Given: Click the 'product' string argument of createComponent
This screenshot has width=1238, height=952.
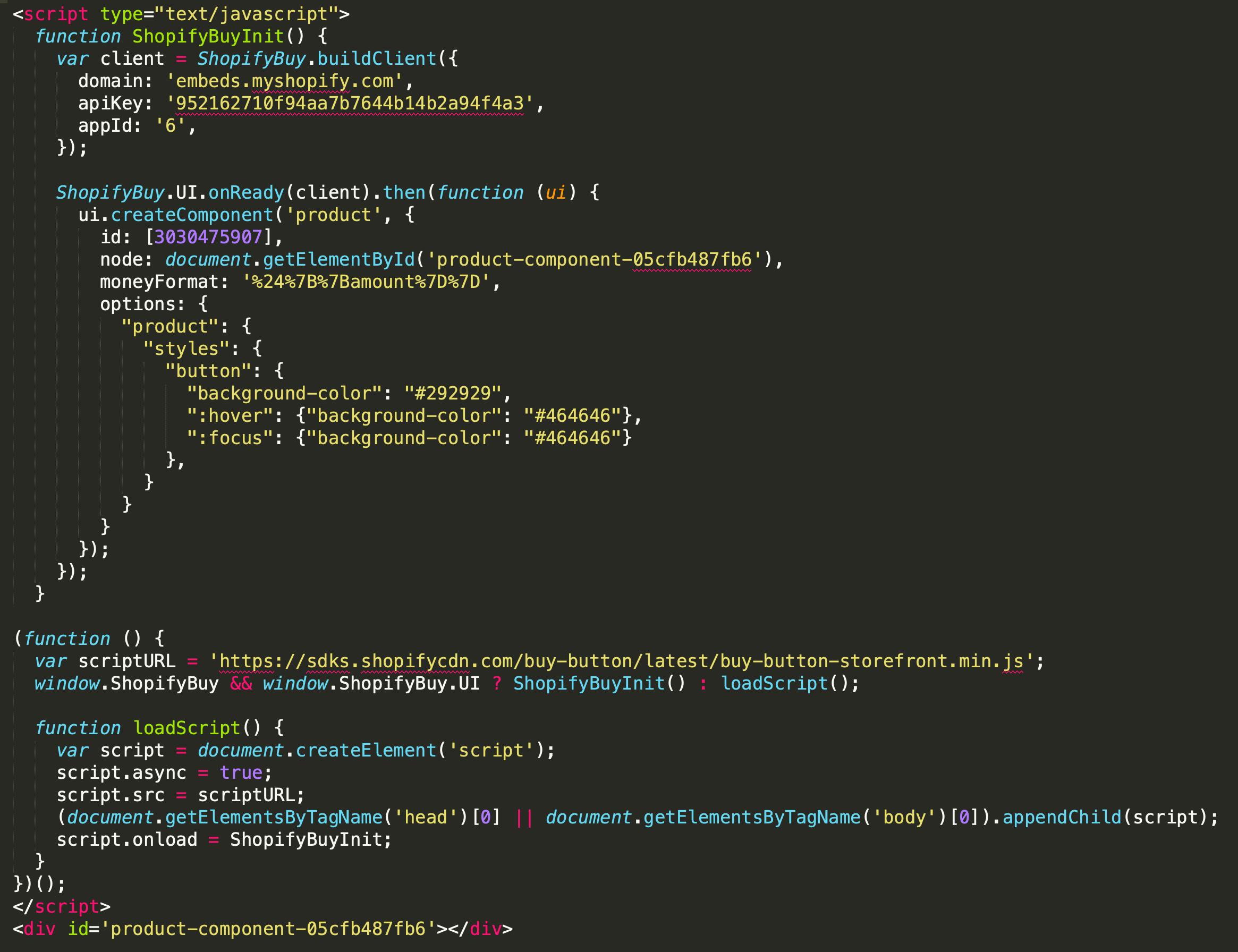Looking at the screenshot, I should click(334, 215).
